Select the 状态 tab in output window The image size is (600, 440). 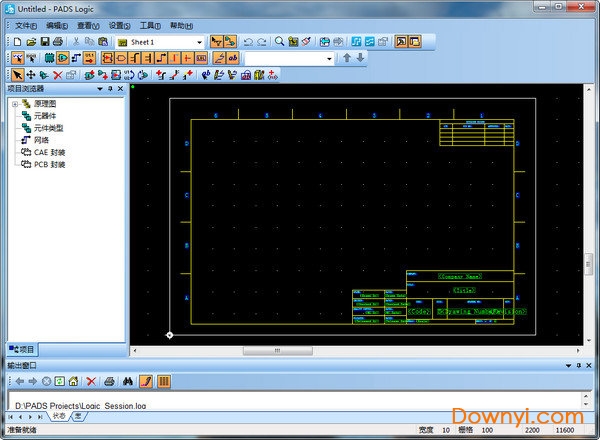click(x=58, y=416)
